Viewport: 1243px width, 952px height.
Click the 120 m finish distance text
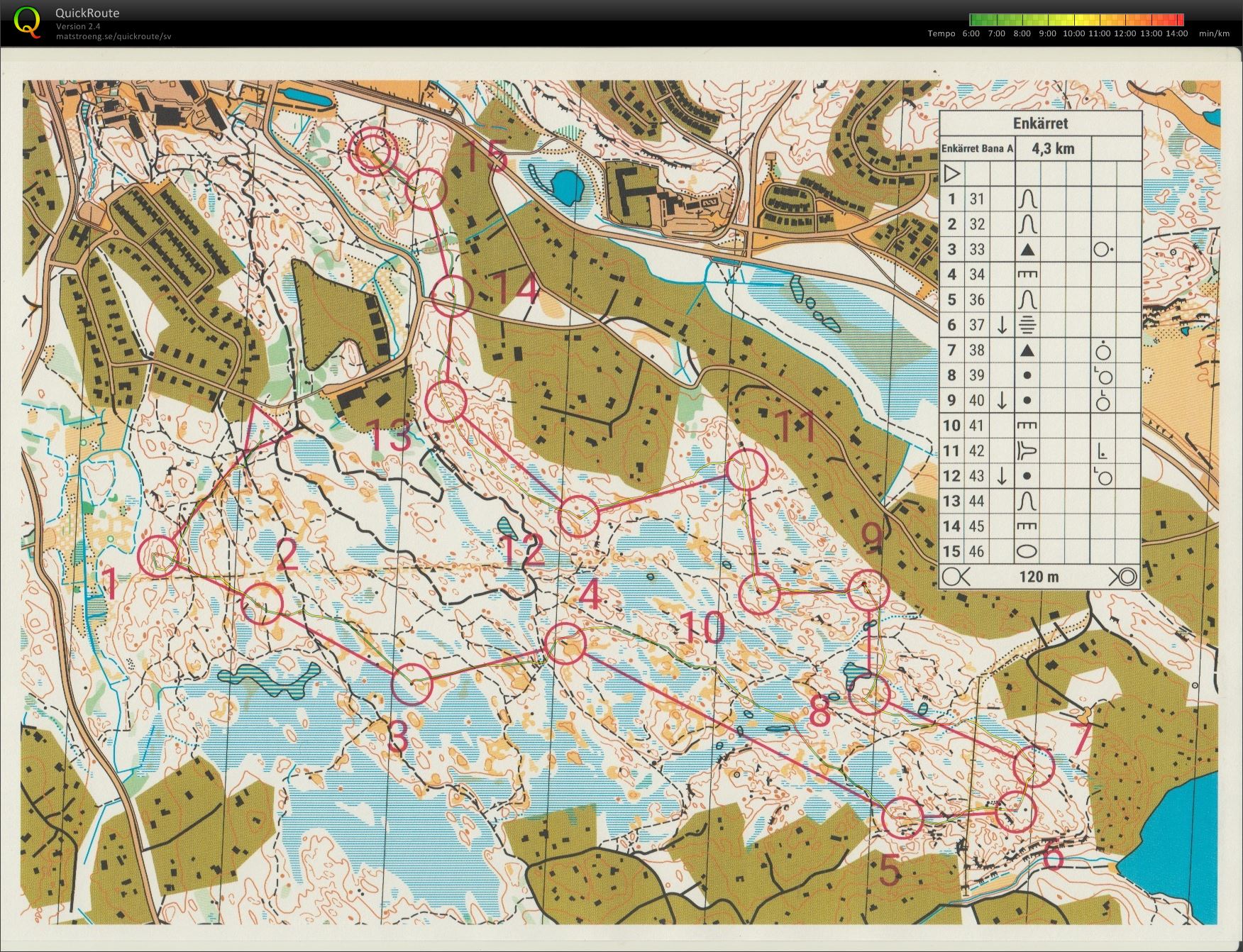point(1039,577)
